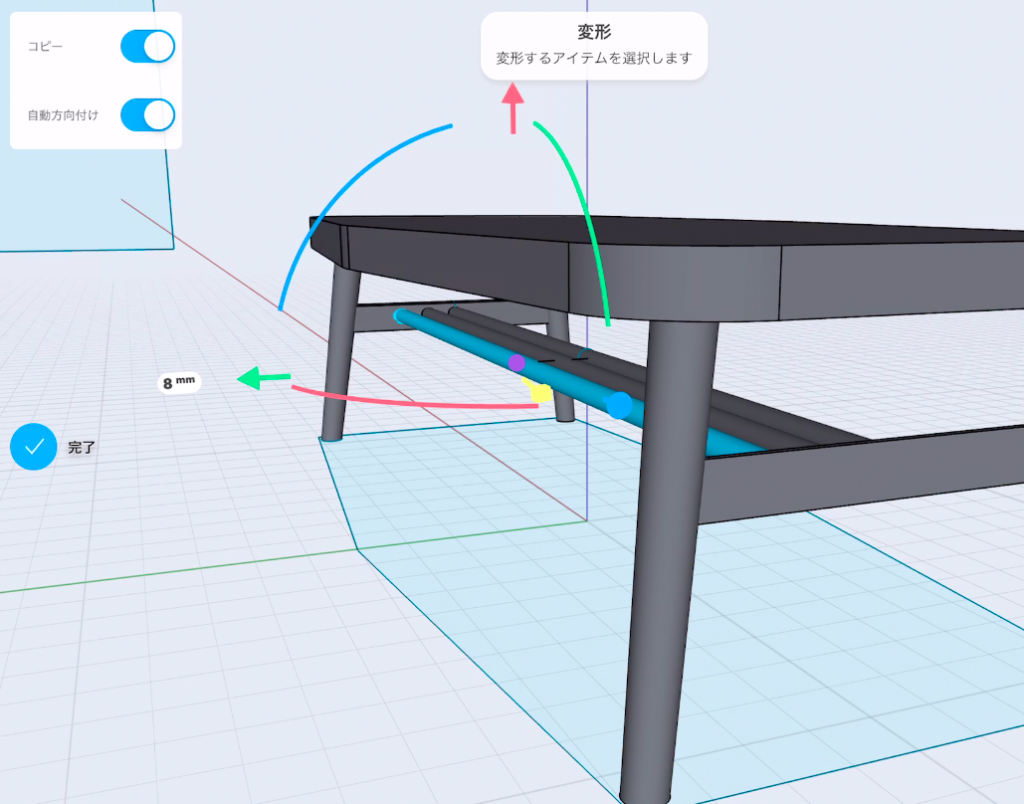Select the green leftward move arrow

263,378
